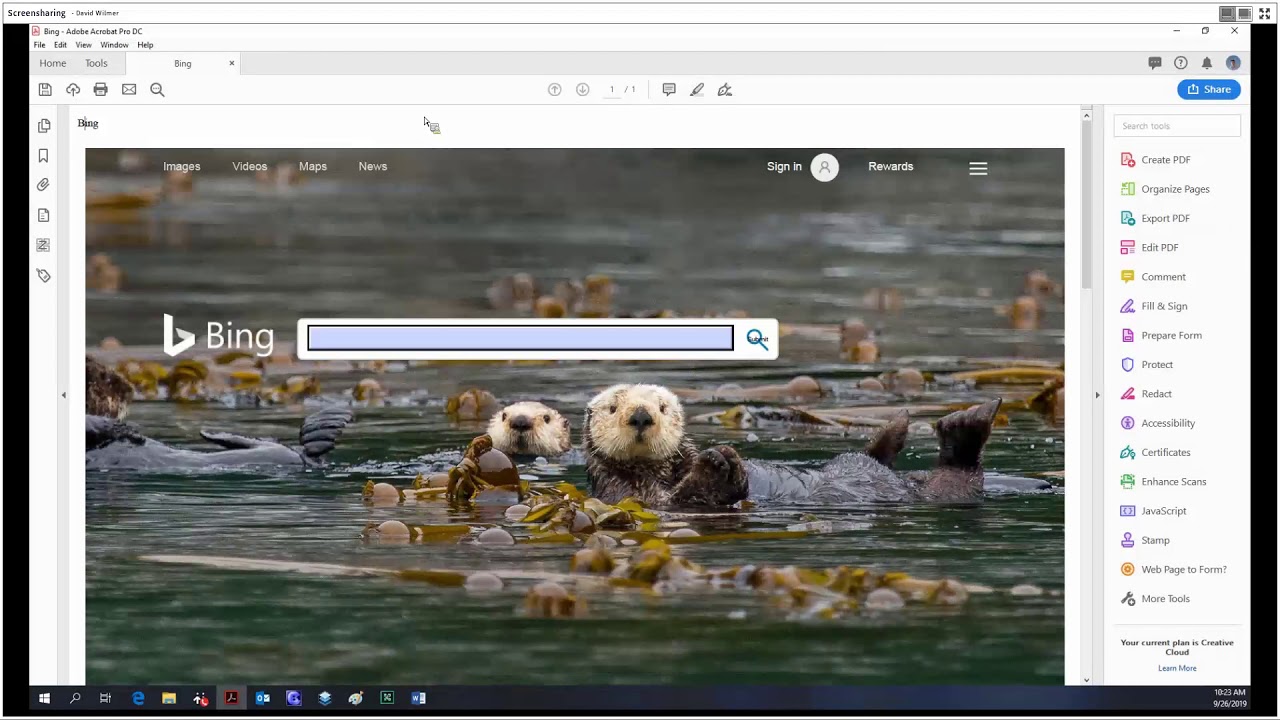Viewport: 1280px width, 720px height.
Task: Click the Save file icon in toolbar
Action: pos(45,89)
